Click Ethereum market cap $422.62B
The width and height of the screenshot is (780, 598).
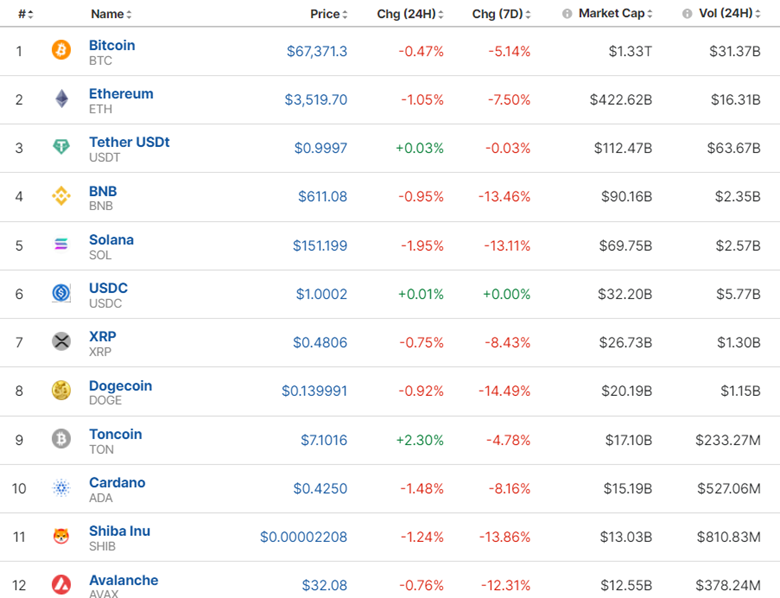pos(621,100)
